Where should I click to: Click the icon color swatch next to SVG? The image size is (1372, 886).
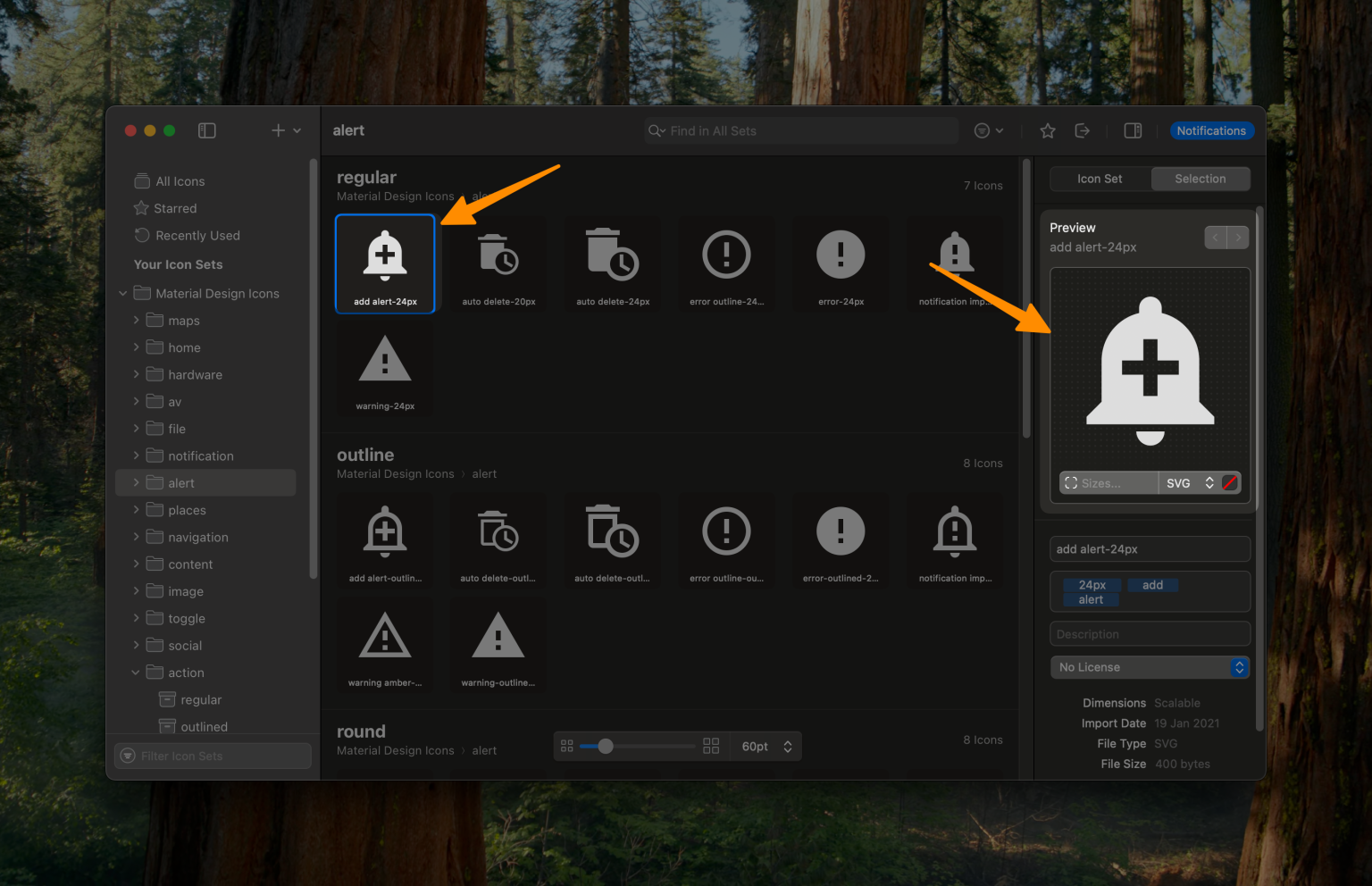pyautogui.click(x=1231, y=482)
